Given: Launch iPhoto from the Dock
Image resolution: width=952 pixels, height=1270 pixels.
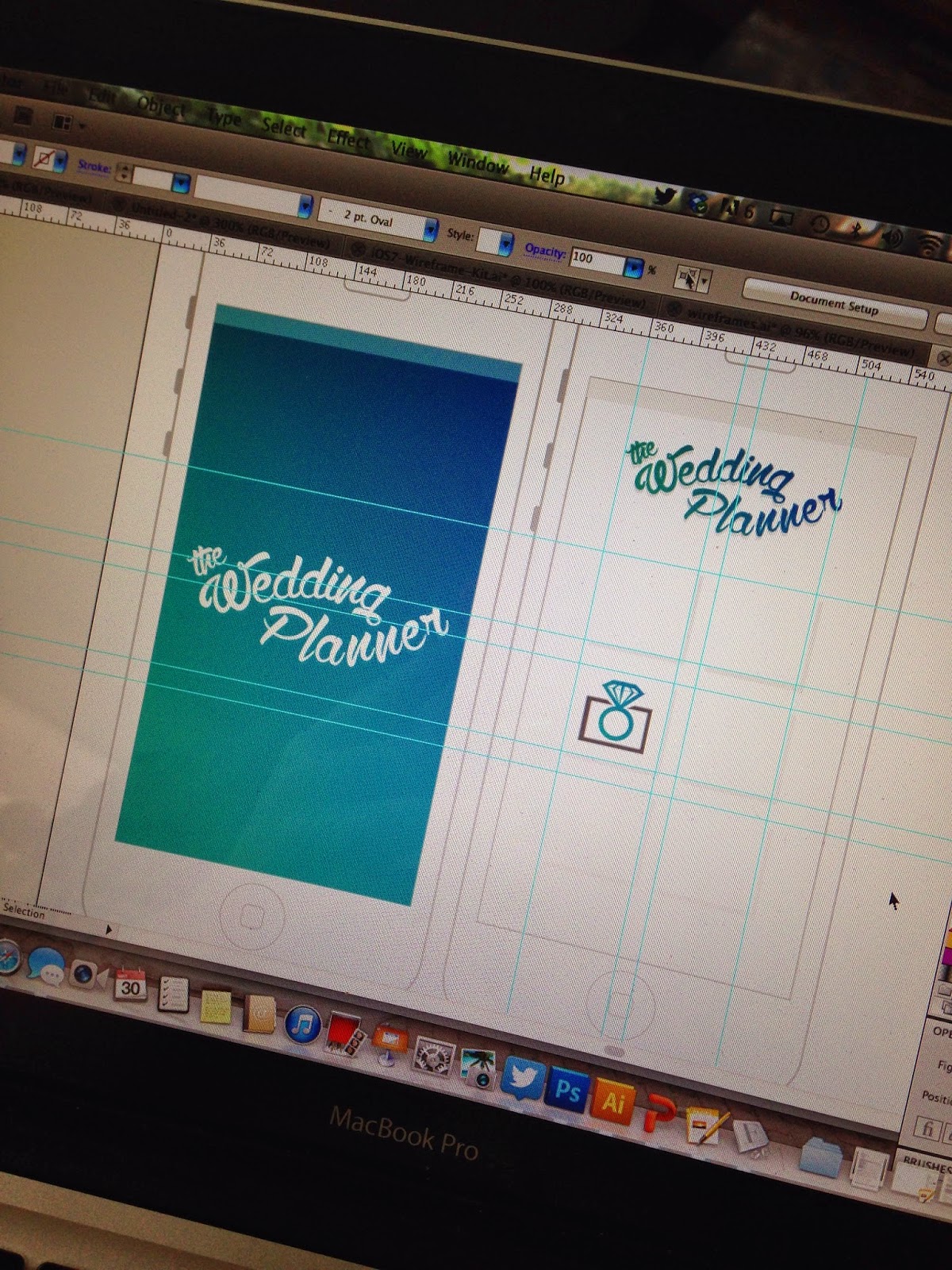Looking at the screenshot, I should (x=477, y=1068).
